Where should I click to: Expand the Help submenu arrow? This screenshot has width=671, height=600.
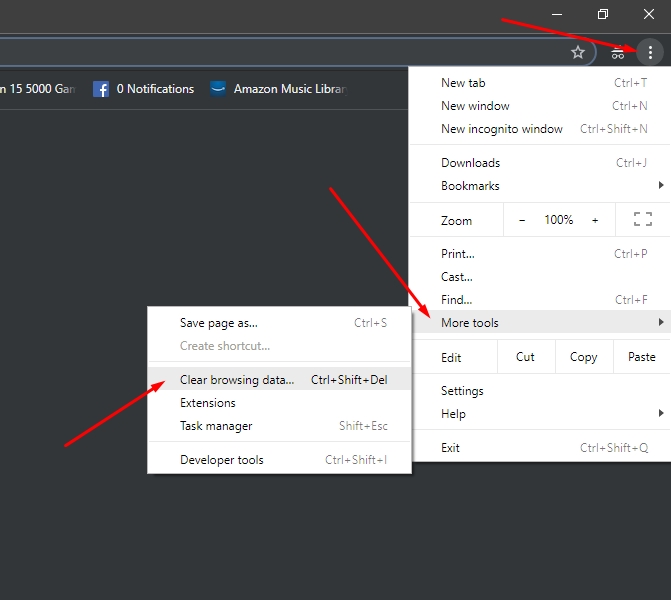(x=661, y=413)
